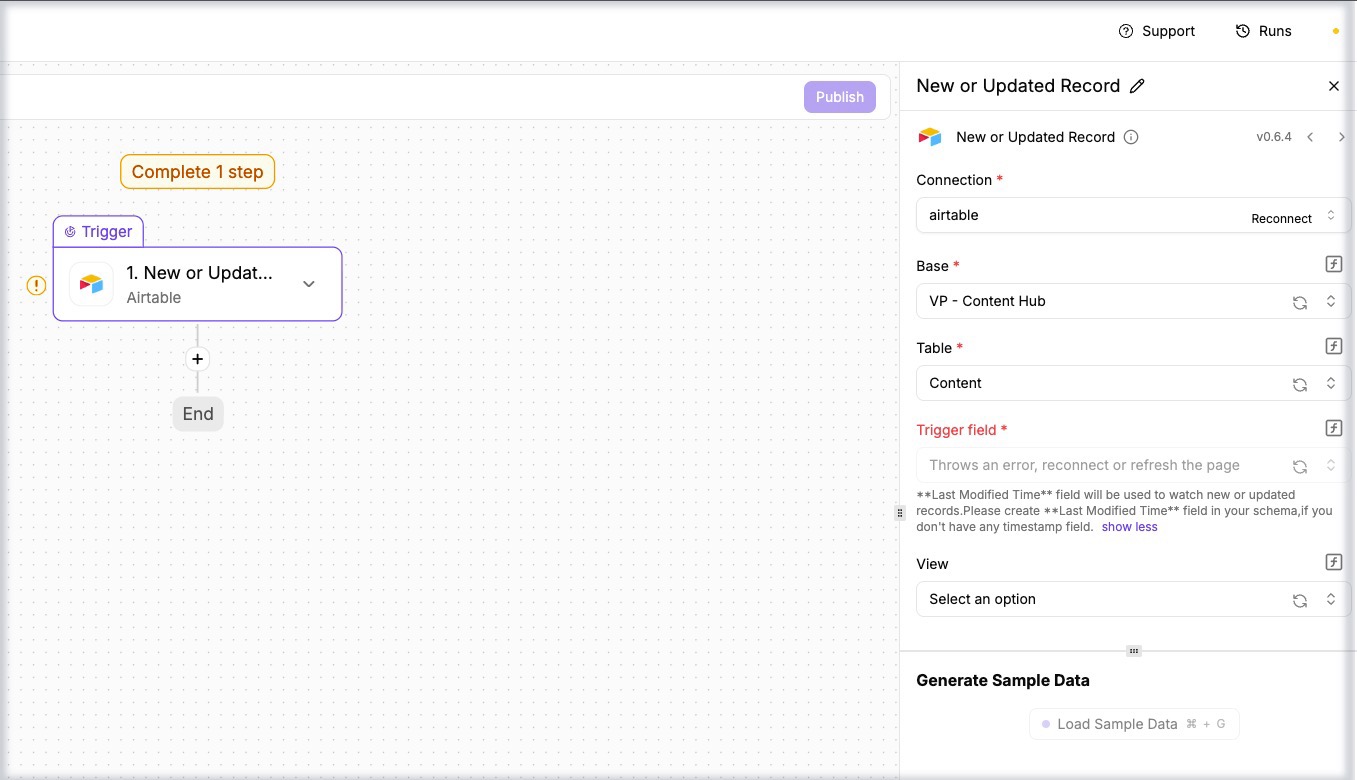Screen dimensions: 1357x780
Task: Click the pencil icon to rename step
Action: pyautogui.click(x=1137, y=86)
